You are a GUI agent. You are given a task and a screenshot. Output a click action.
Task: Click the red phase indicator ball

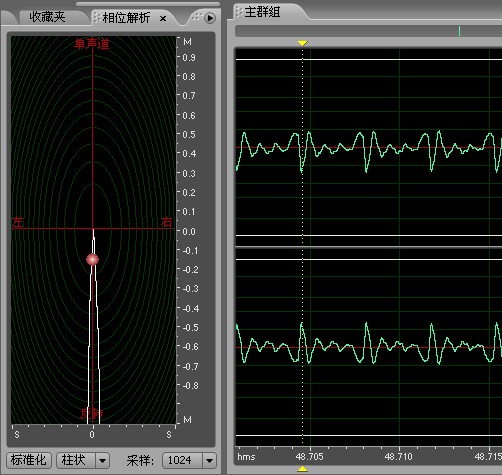[92, 259]
